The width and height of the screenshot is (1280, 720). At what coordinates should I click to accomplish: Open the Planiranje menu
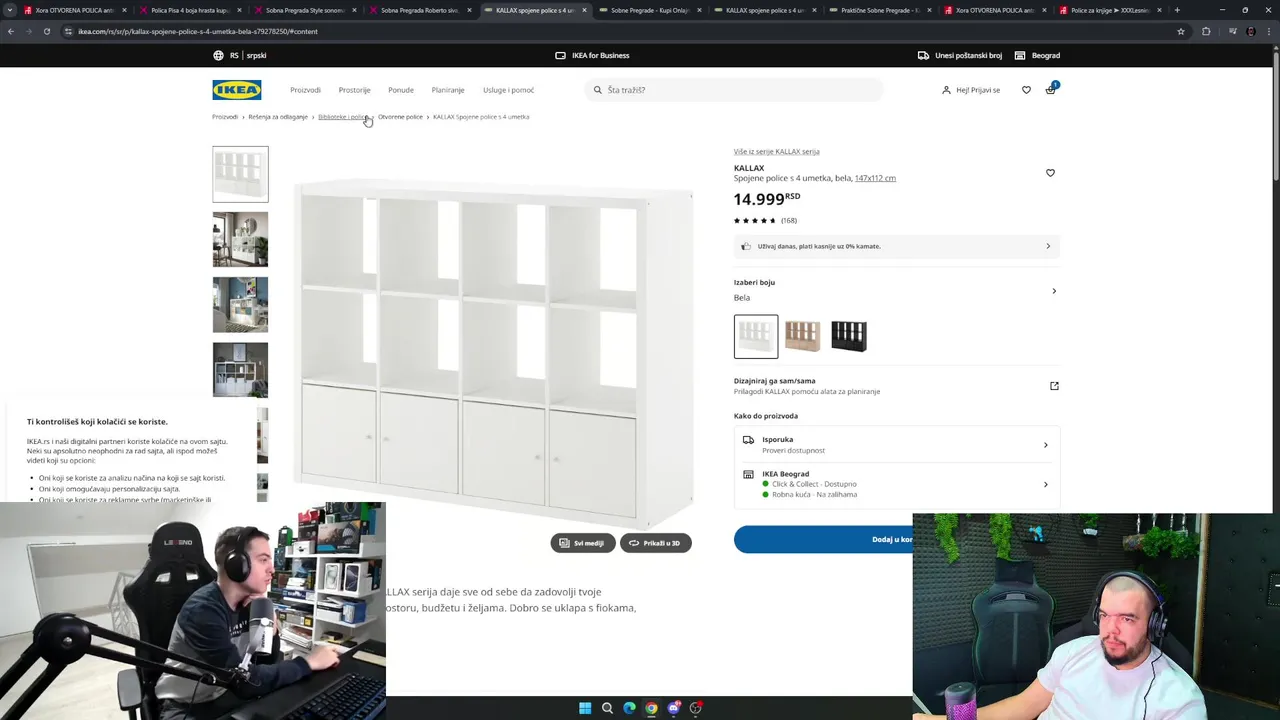(x=448, y=90)
